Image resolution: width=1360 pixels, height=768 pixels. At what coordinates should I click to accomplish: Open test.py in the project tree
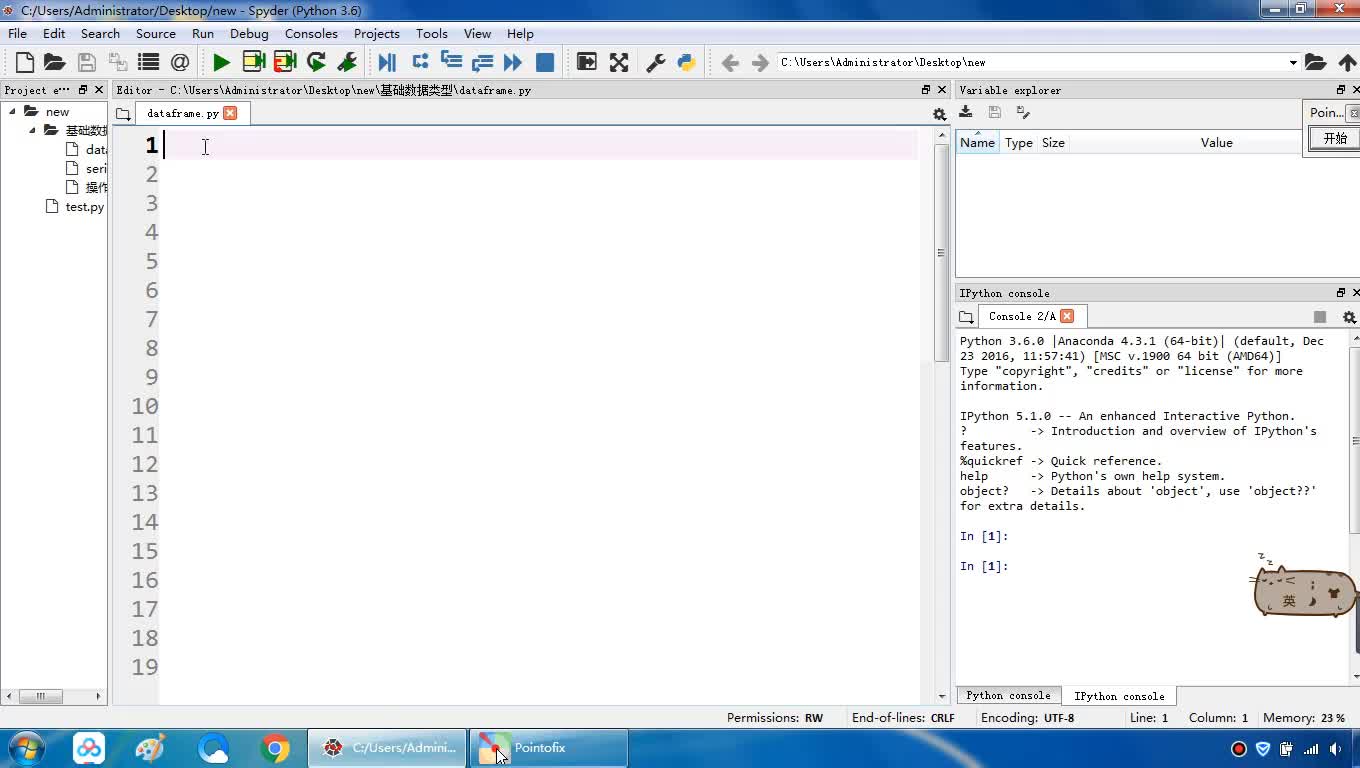point(84,207)
